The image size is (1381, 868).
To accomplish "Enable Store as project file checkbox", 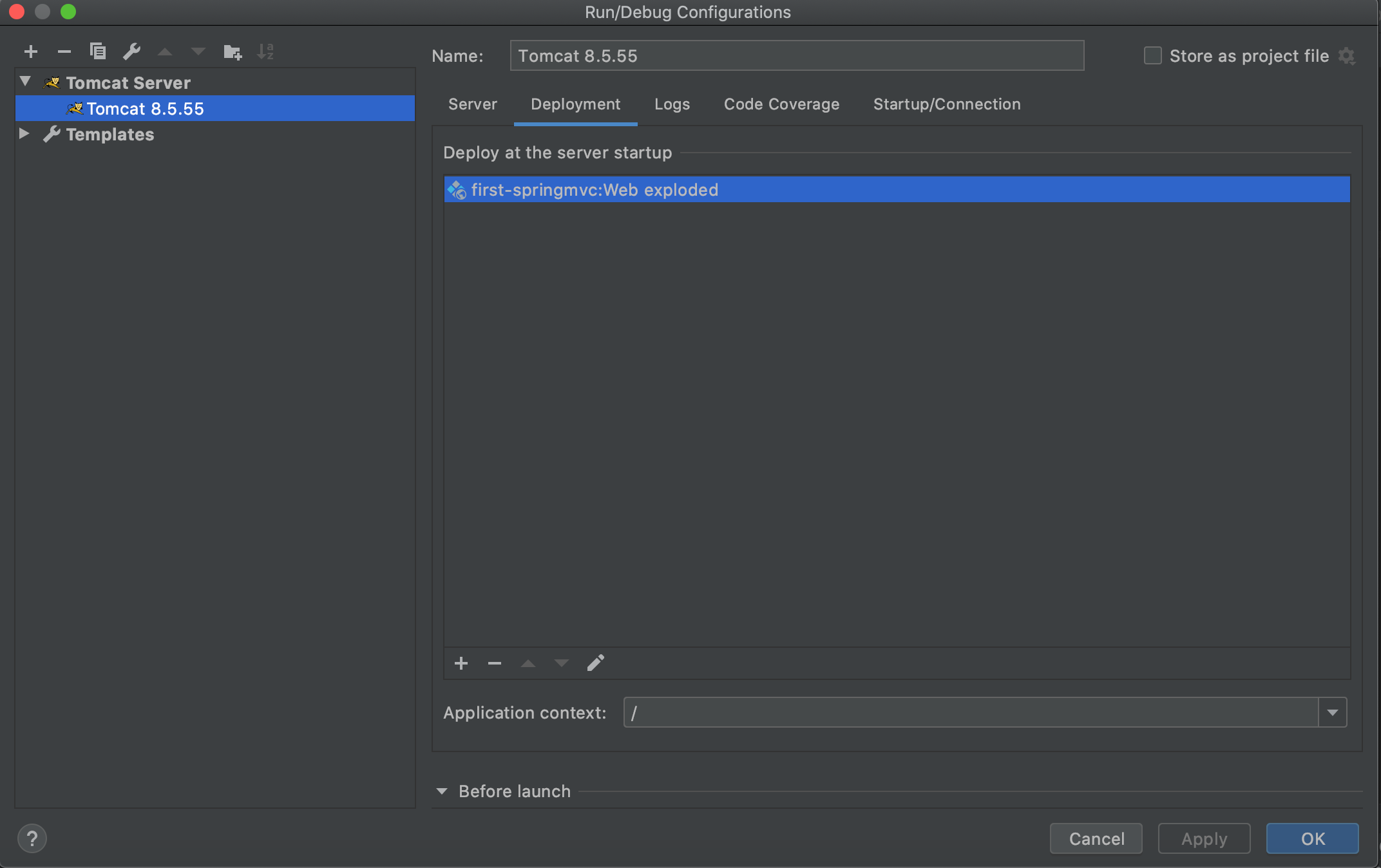I will coord(1153,56).
